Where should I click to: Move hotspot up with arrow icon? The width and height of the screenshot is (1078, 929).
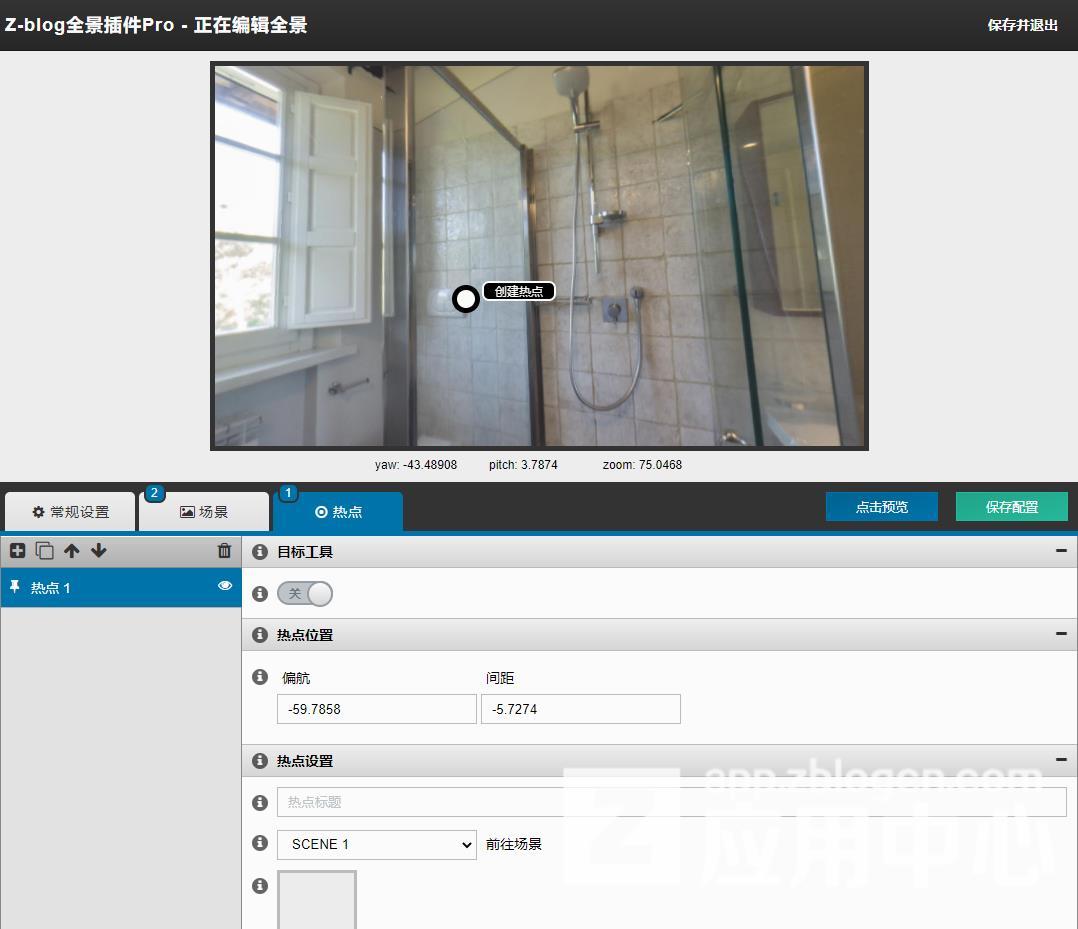point(71,551)
